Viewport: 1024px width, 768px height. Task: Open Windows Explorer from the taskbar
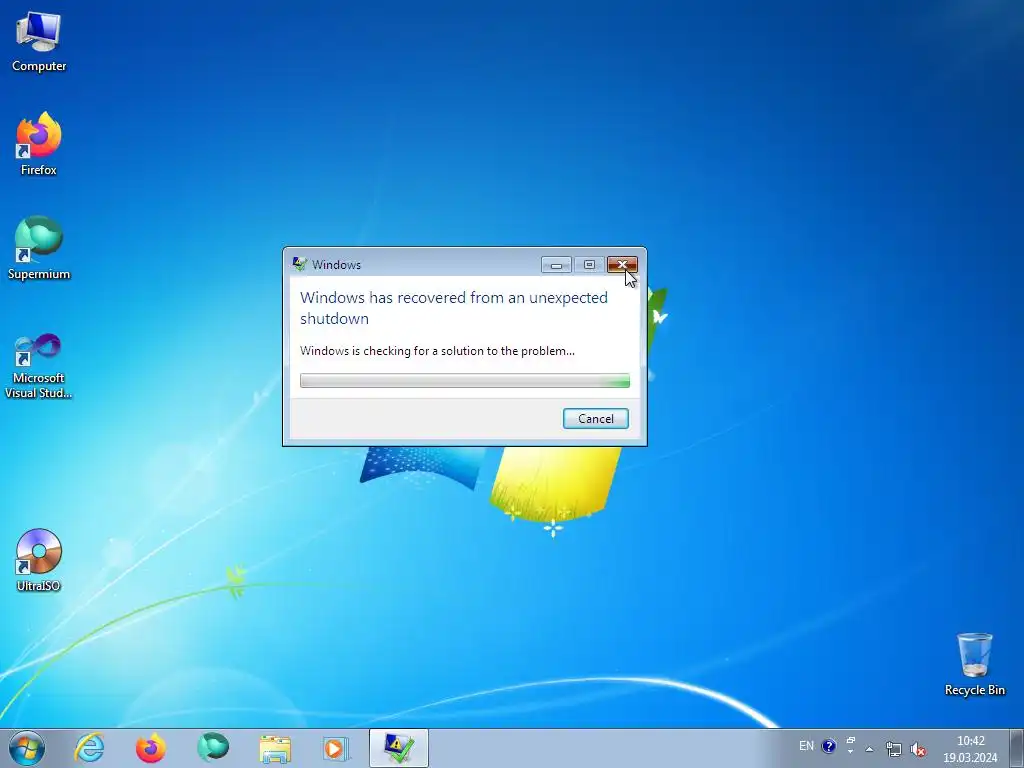[275, 748]
